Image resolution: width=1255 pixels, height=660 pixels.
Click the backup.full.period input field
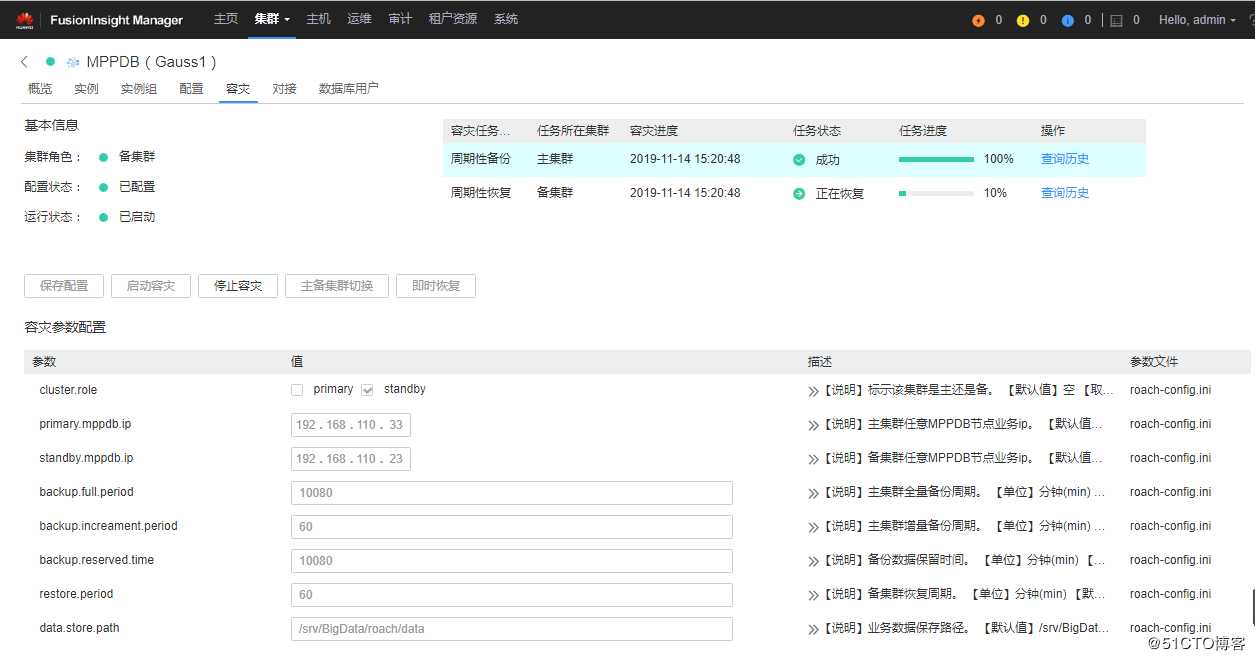pos(510,492)
